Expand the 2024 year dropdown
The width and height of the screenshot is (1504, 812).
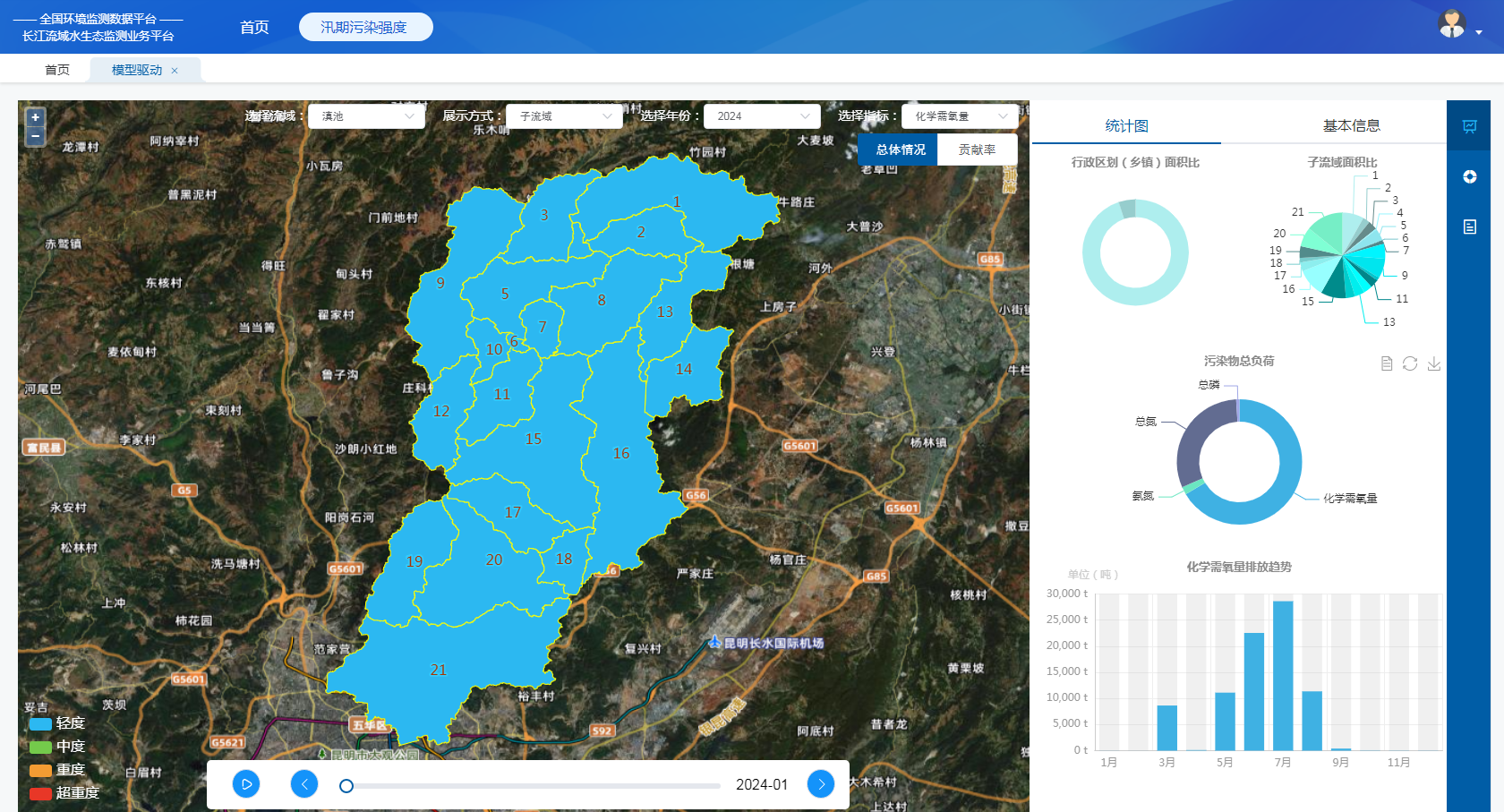click(x=762, y=116)
